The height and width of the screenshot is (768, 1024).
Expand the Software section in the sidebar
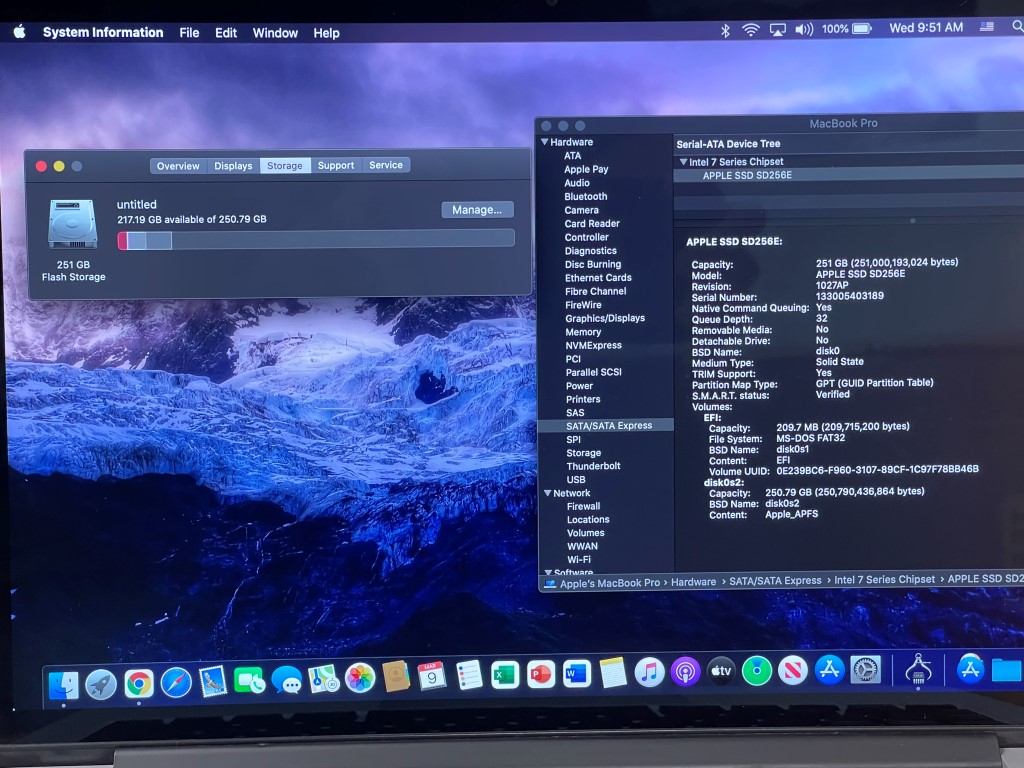[x=549, y=572]
